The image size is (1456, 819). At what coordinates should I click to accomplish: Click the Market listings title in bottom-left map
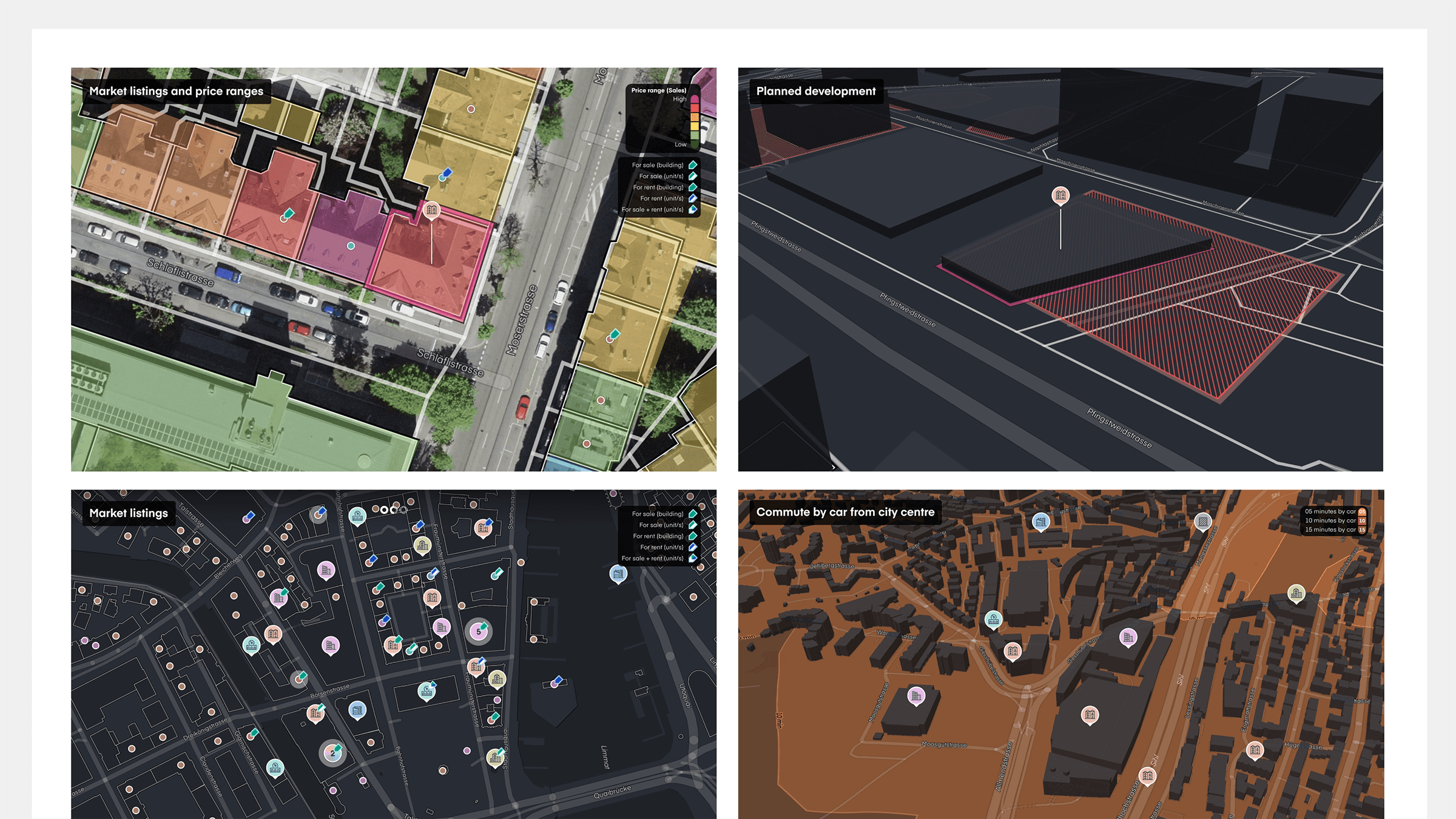[x=129, y=513]
